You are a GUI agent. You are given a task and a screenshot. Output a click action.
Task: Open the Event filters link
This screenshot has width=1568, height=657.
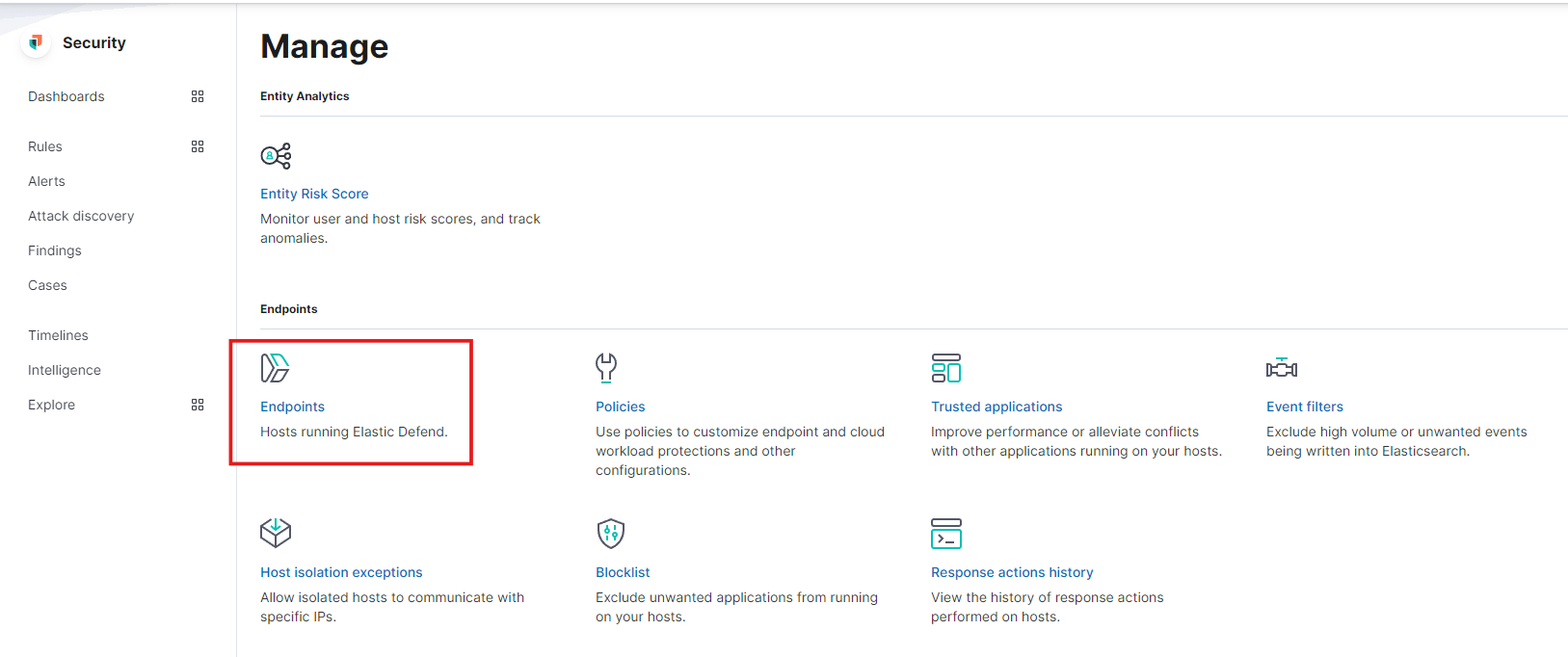point(1305,407)
